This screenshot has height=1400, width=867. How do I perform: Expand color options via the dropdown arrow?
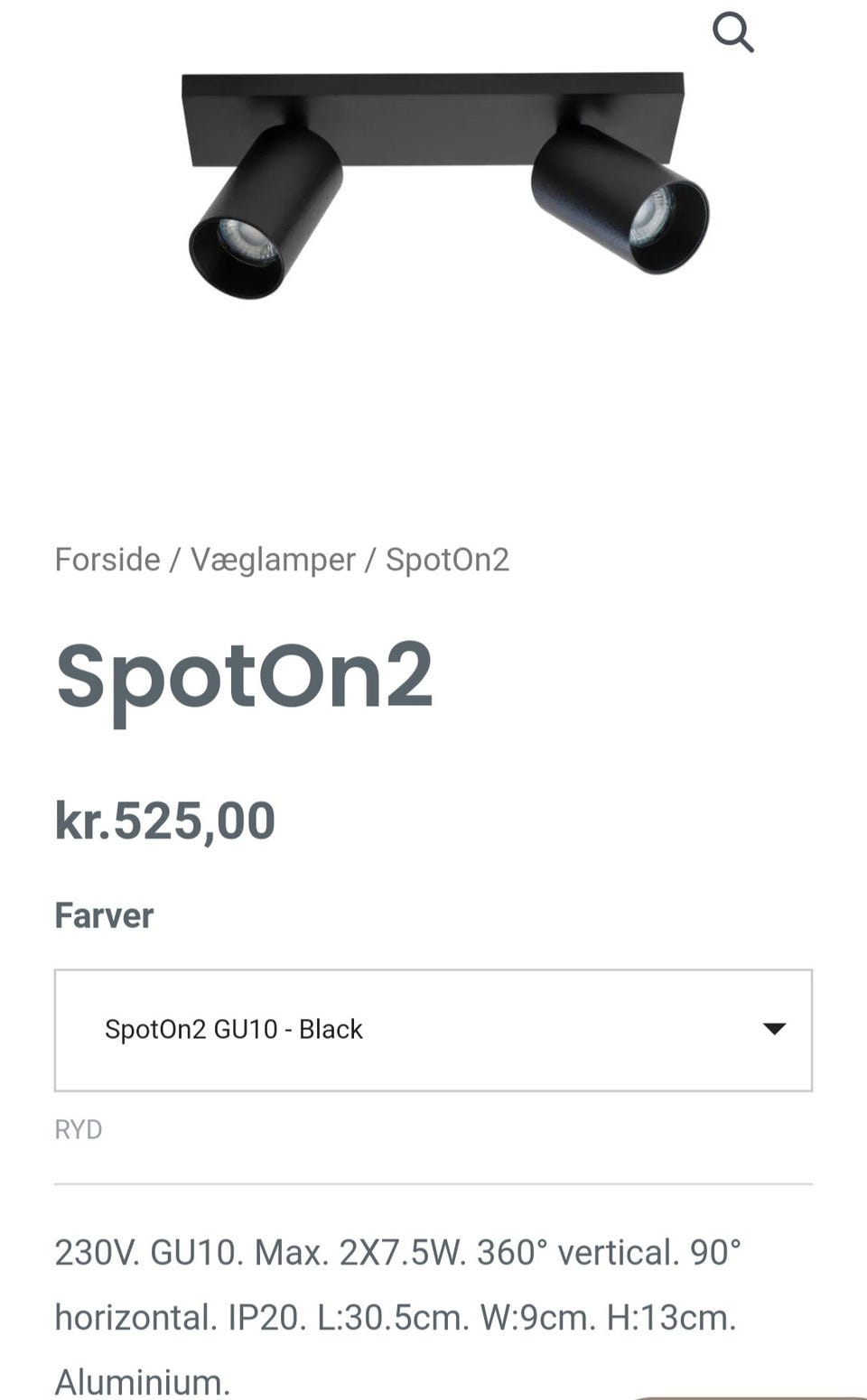tap(774, 1029)
